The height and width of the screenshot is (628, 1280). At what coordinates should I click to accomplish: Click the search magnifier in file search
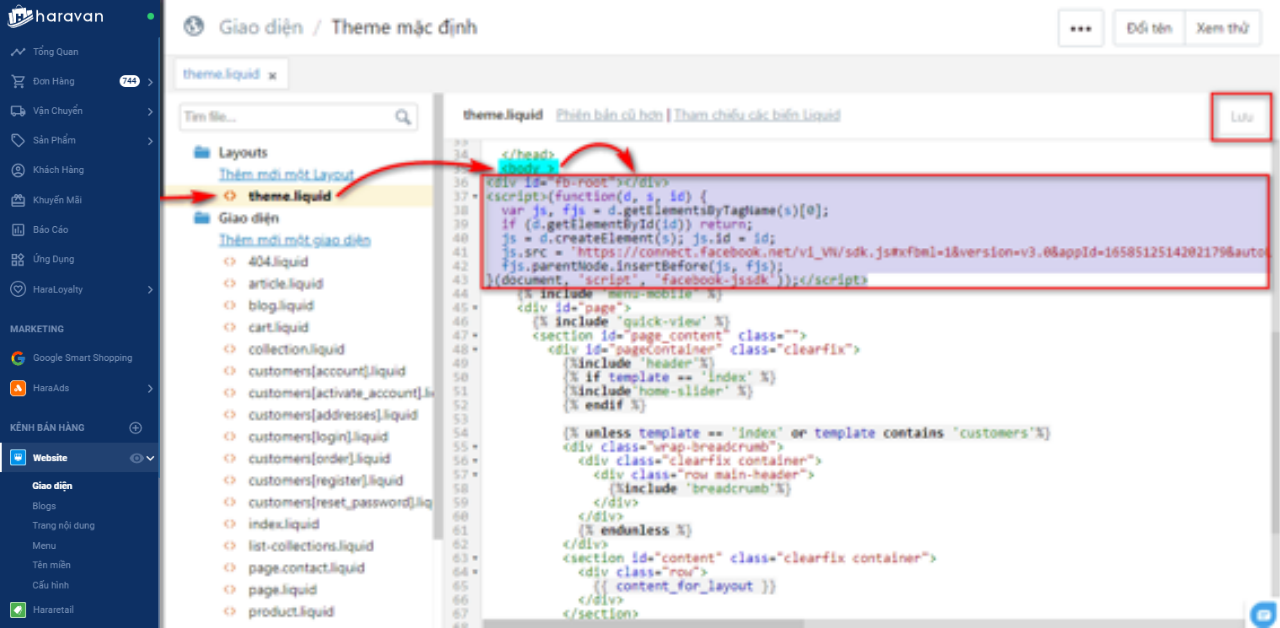(403, 118)
